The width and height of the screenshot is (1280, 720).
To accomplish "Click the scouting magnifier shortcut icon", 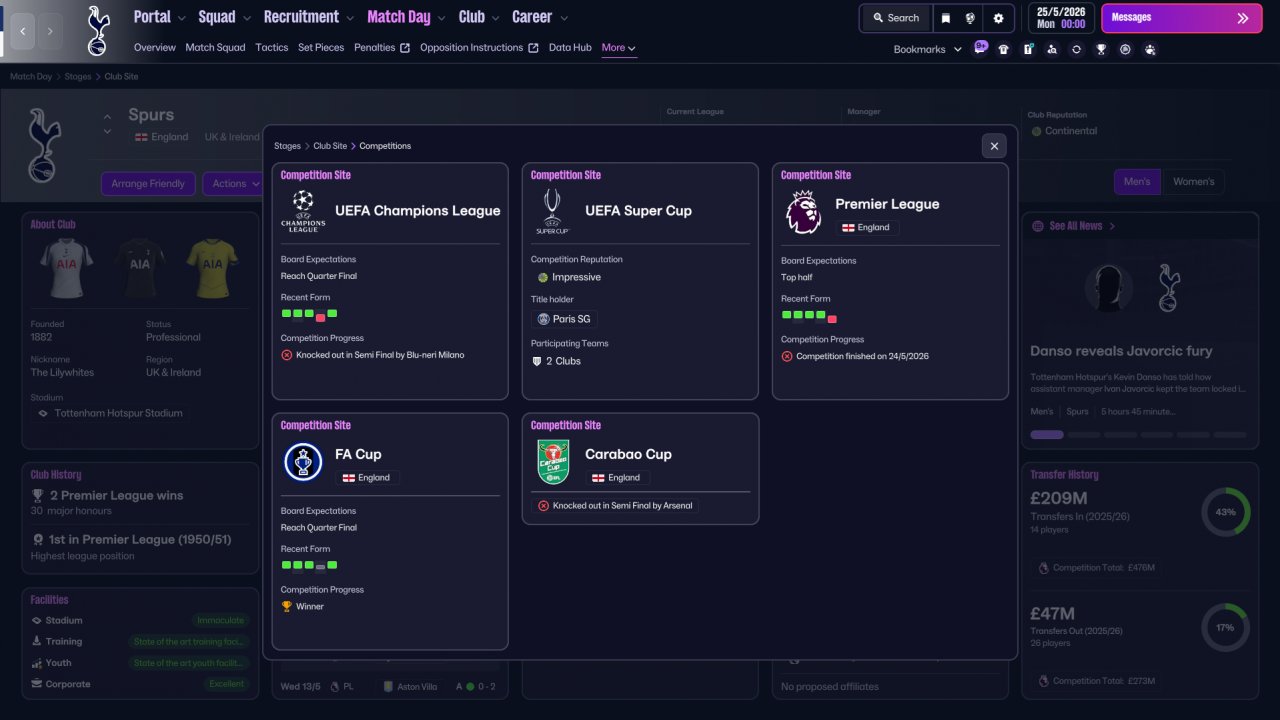I will pyautogui.click(x=1052, y=49).
